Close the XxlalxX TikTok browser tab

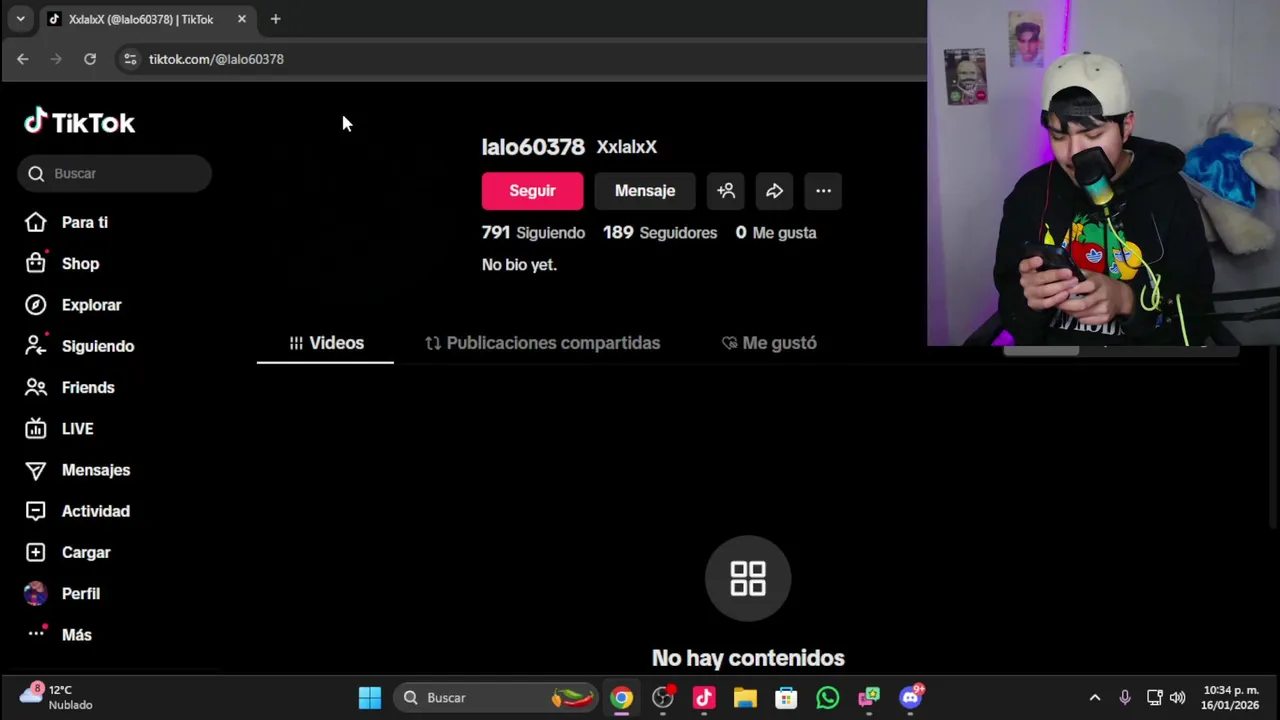point(241,19)
